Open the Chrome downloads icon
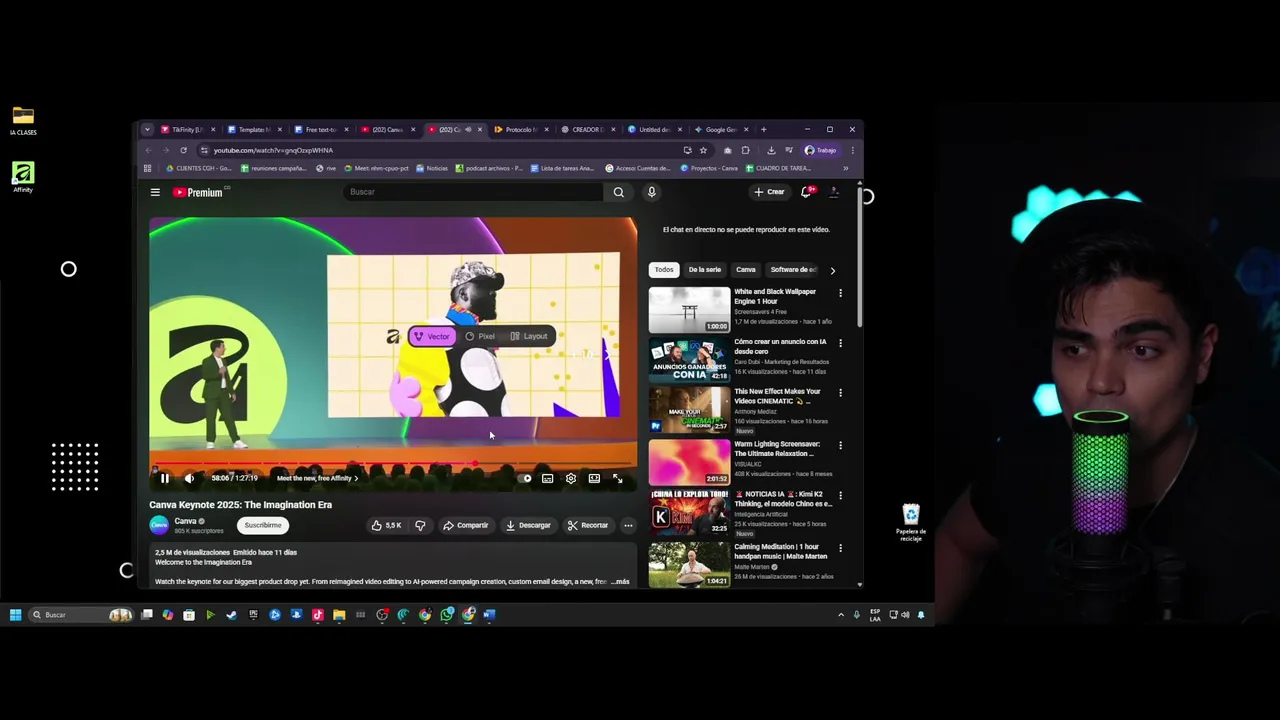Screen dimensions: 1280x720 pyautogui.click(x=771, y=150)
